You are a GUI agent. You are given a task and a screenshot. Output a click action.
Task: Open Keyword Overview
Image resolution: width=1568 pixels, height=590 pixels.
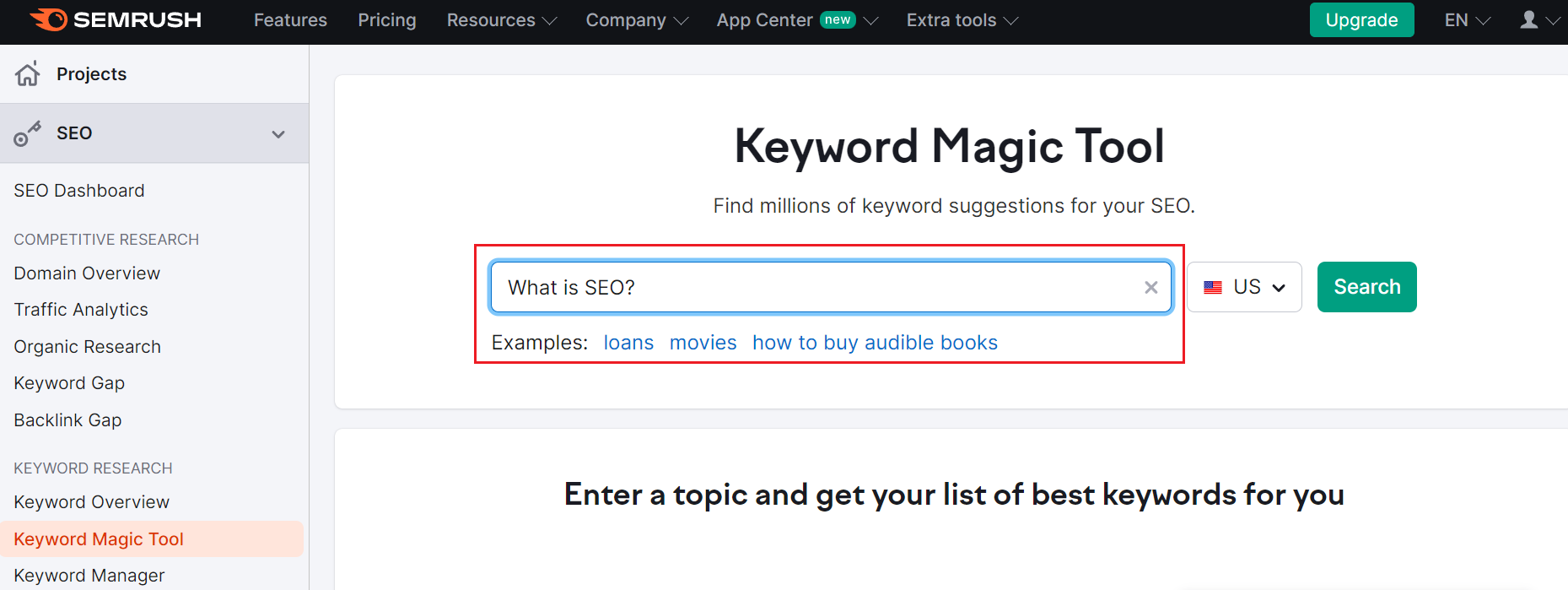click(91, 502)
